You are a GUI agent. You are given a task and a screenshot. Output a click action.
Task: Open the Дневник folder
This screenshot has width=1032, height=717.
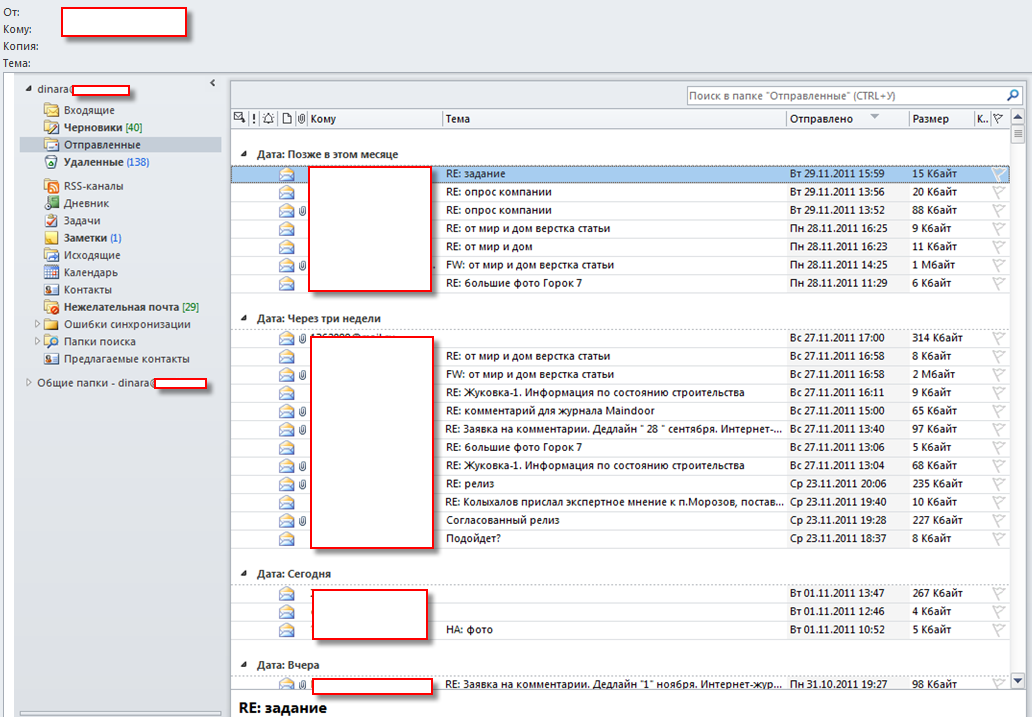(x=86, y=203)
